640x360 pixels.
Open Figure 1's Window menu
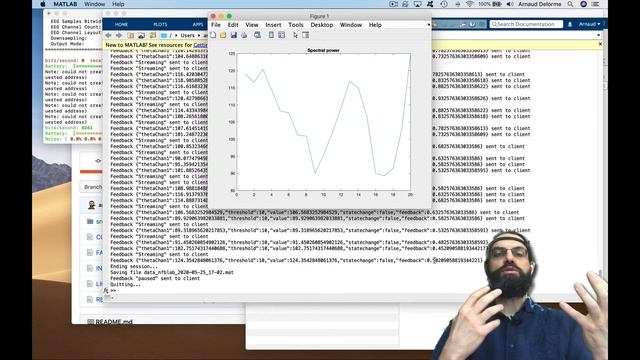tap(351, 25)
